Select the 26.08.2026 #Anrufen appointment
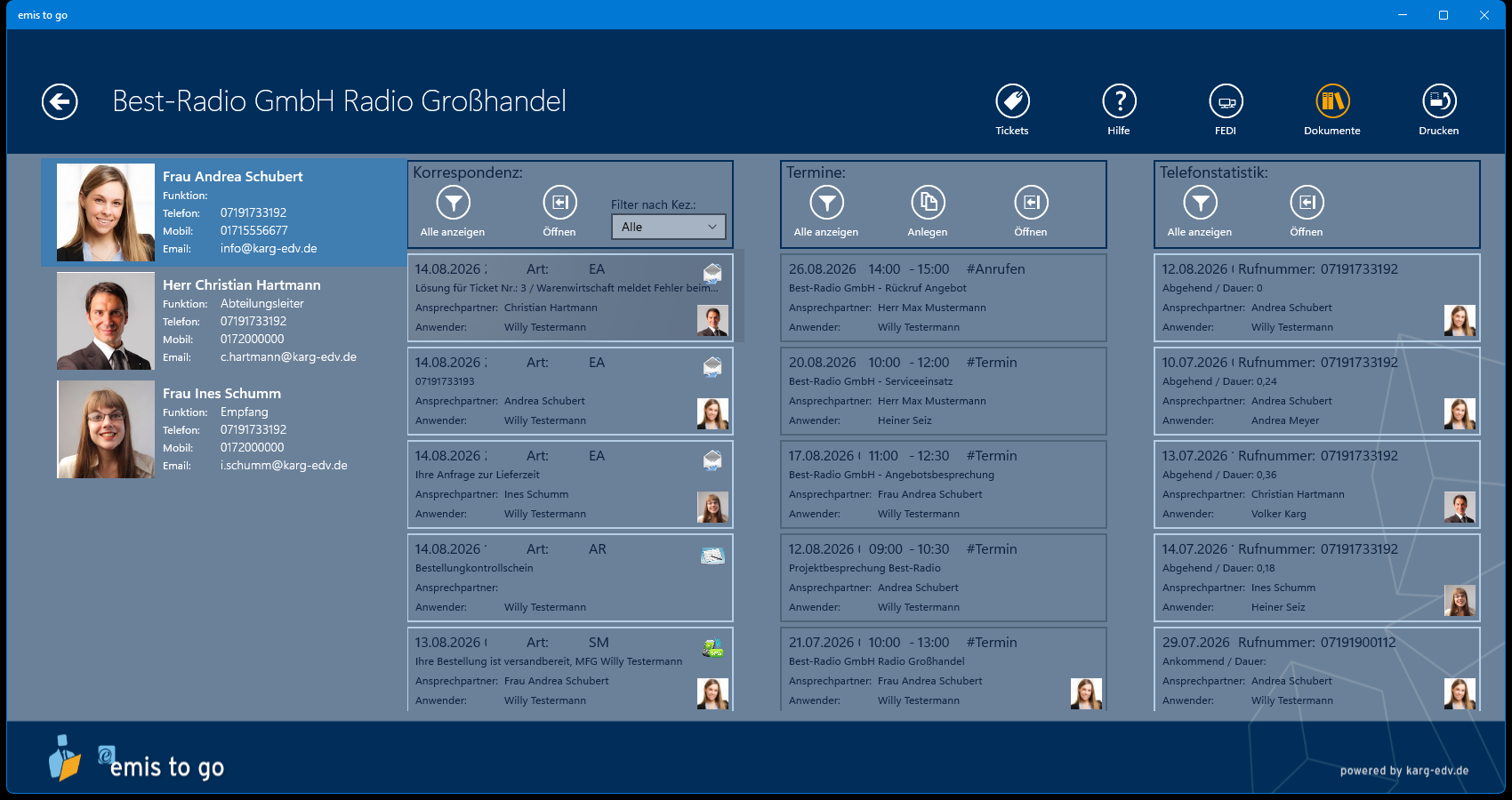 944,298
